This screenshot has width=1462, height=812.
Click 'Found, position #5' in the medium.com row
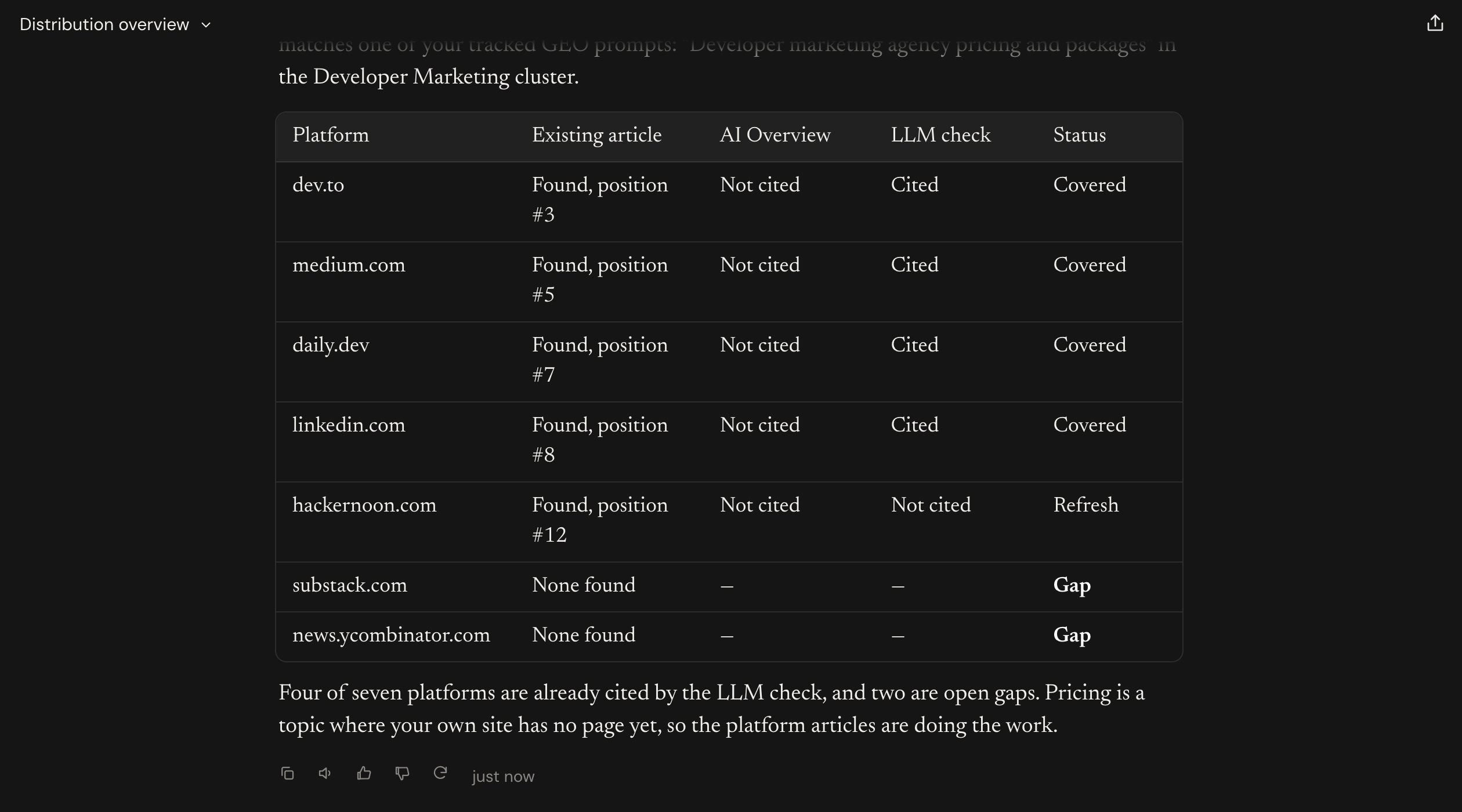coord(600,280)
